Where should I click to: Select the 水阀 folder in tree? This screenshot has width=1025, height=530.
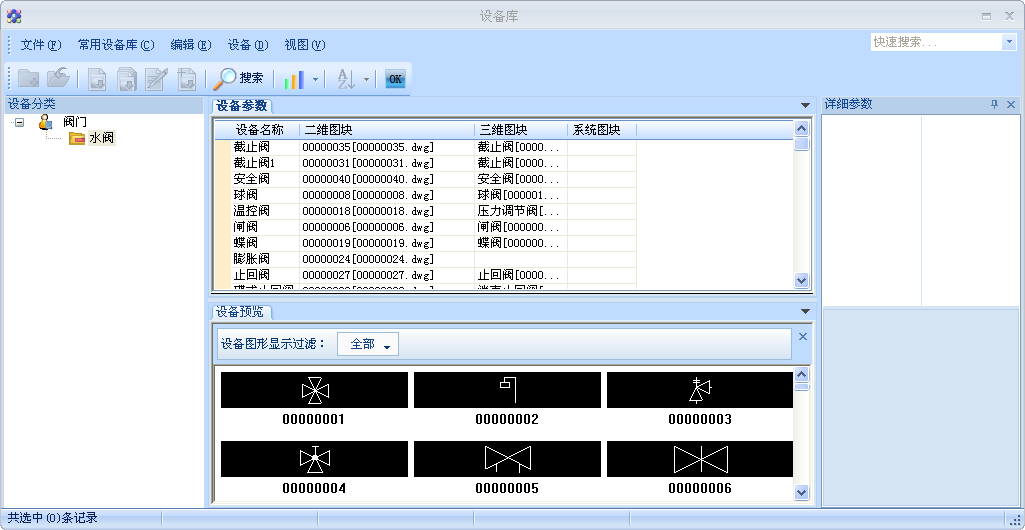coord(100,138)
